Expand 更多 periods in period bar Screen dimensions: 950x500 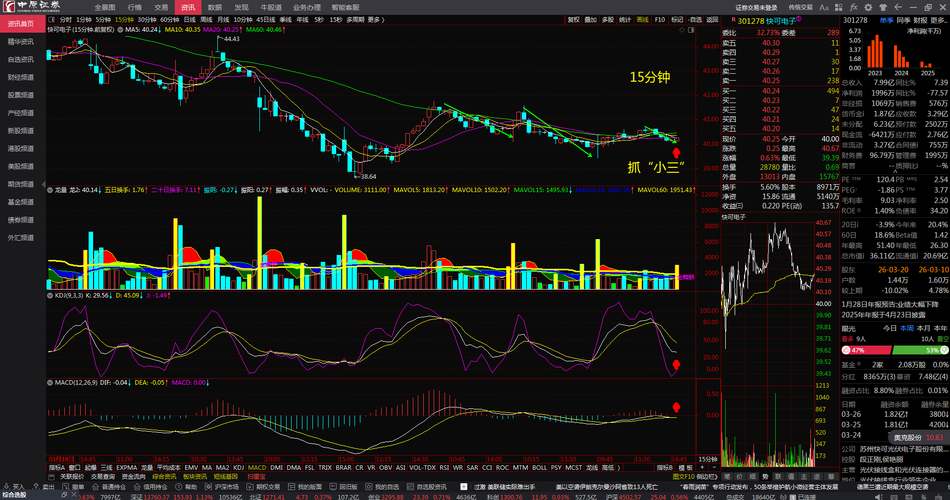[x=375, y=19]
